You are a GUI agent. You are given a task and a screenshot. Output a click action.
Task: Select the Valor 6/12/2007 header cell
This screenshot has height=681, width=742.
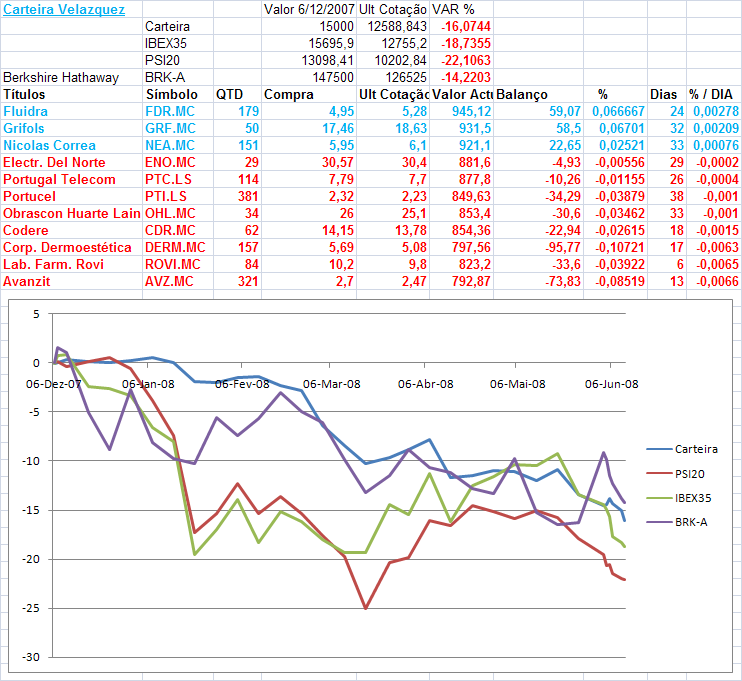point(309,9)
